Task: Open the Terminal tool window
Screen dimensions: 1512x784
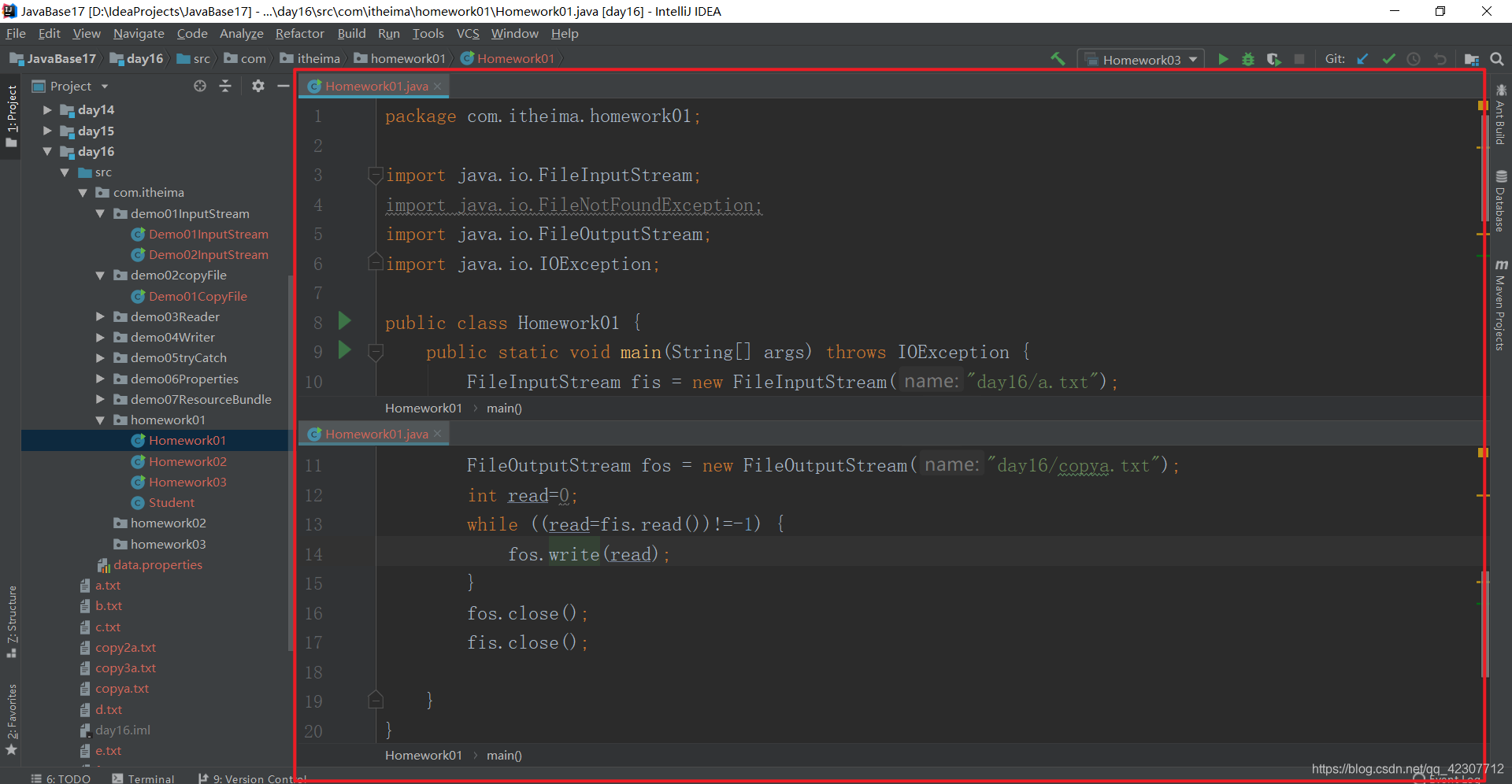Action: [143, 778]
